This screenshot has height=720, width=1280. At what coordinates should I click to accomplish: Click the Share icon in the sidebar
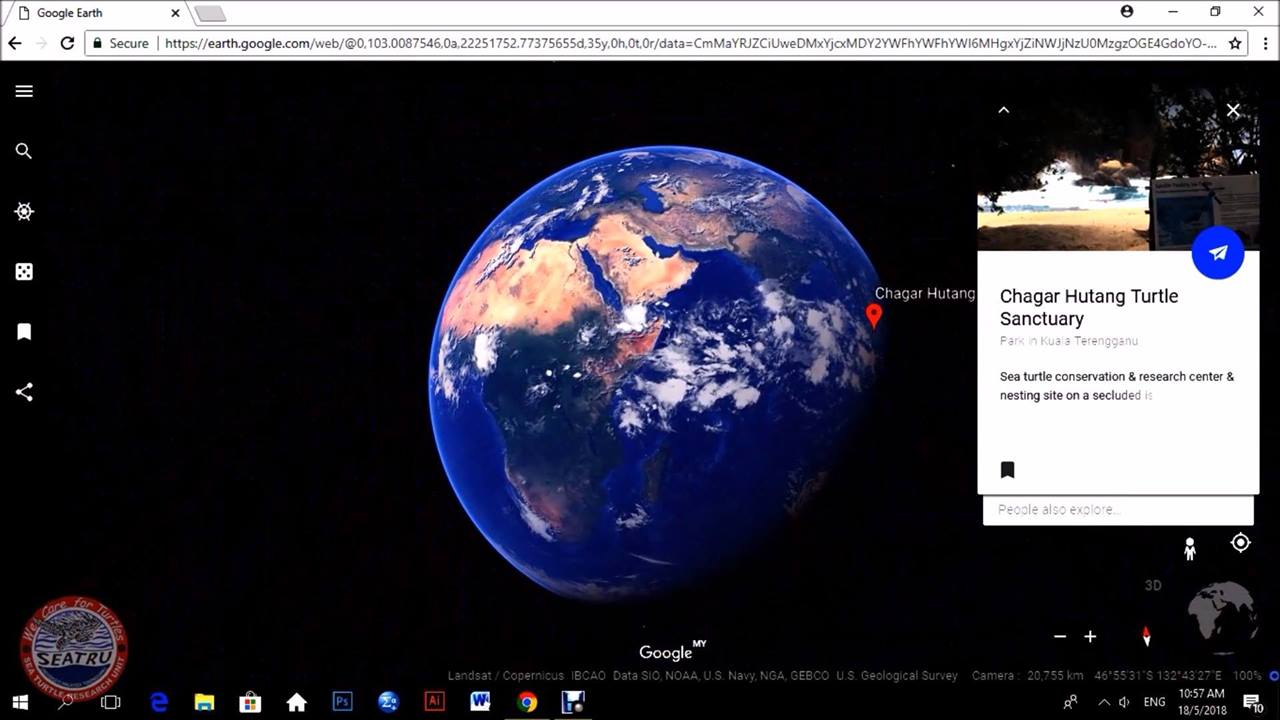pos(24,392)
